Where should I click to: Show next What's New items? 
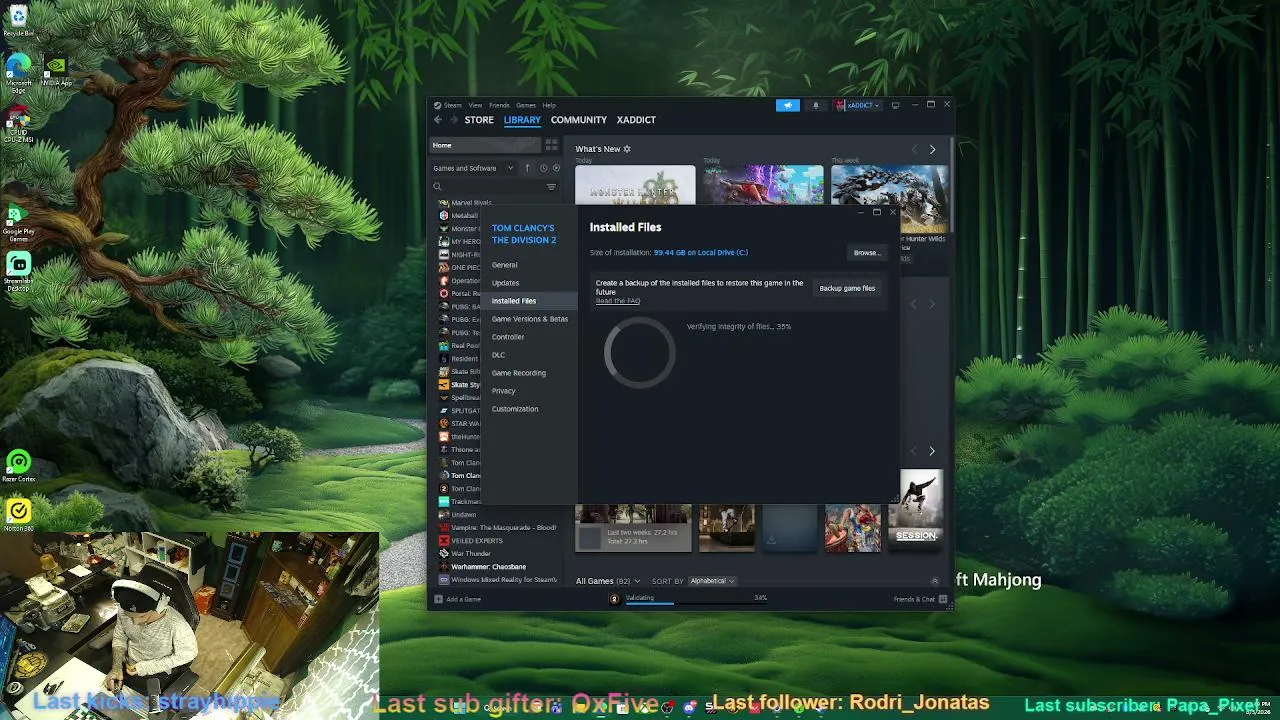pyautogui.click(x=932, y=149)
